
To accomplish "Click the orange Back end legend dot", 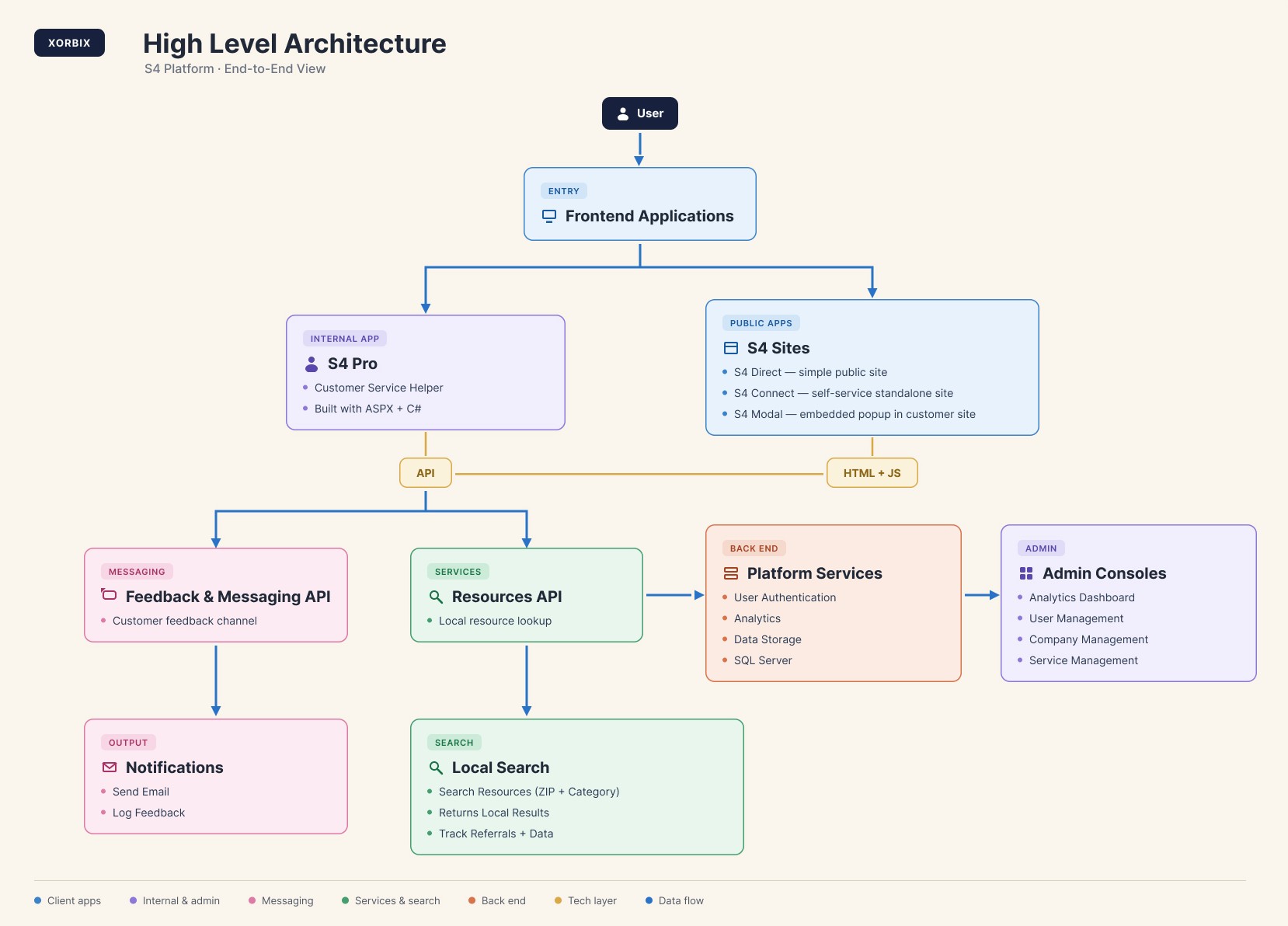I will click(472, 900).
